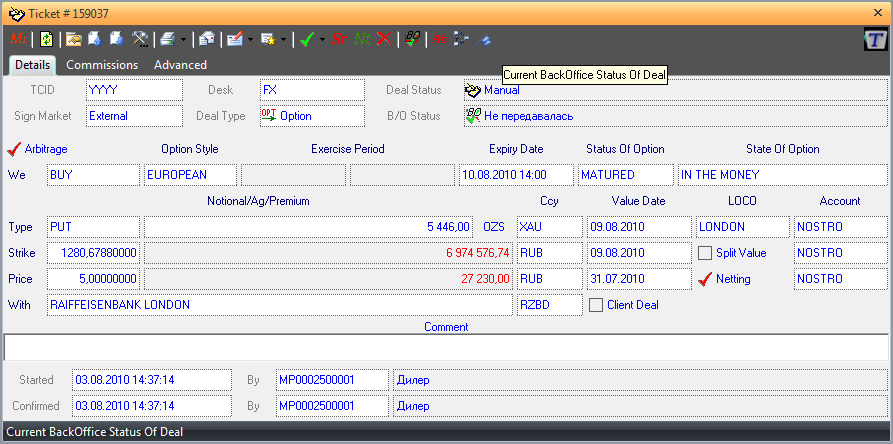Screen dimensions: 893x444
Task: Click the document with down arrow icon
Action: click(117, 39)
